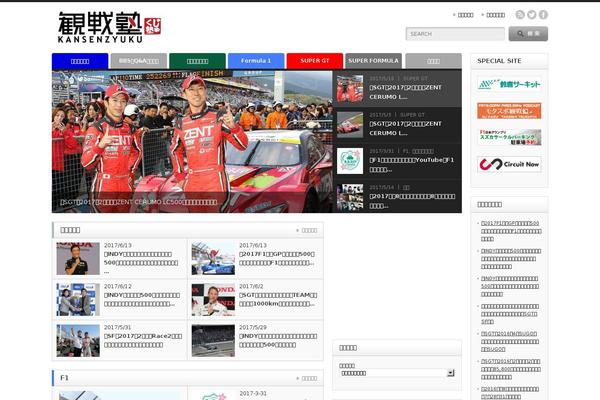Open the Suzuka Circle Parking banner
Viewport: 600px width, 400px height.
tap(509, 137)
